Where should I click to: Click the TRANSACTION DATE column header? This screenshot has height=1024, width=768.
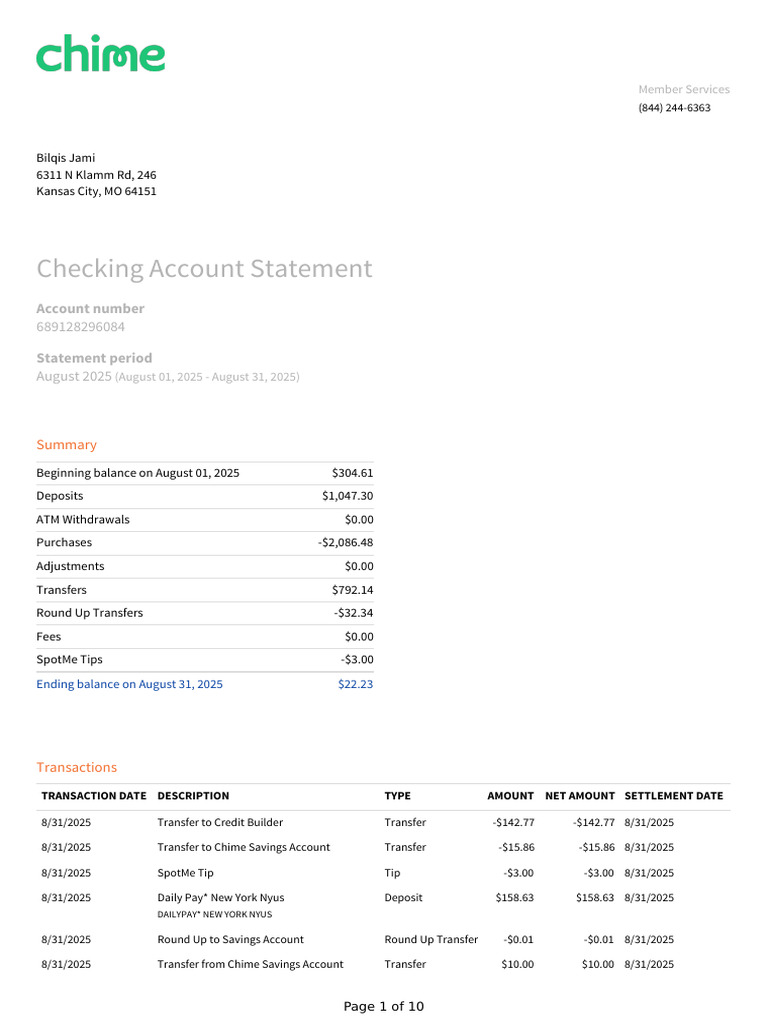pos(93,796)
